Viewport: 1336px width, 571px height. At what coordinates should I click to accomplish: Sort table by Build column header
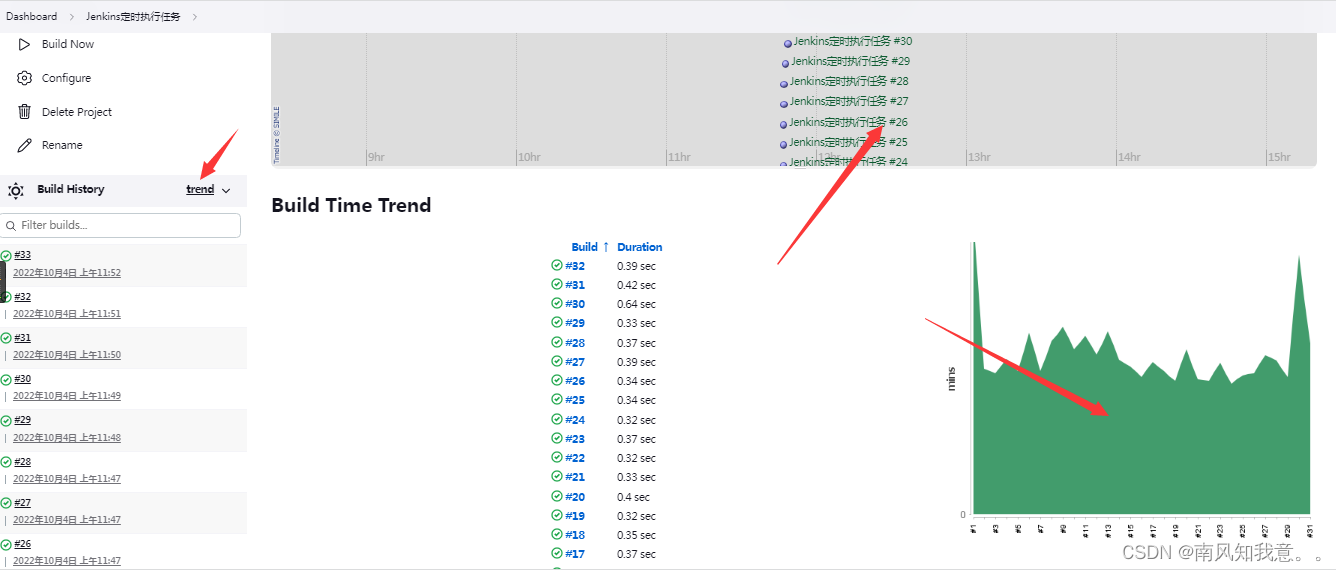click(590, 247)
